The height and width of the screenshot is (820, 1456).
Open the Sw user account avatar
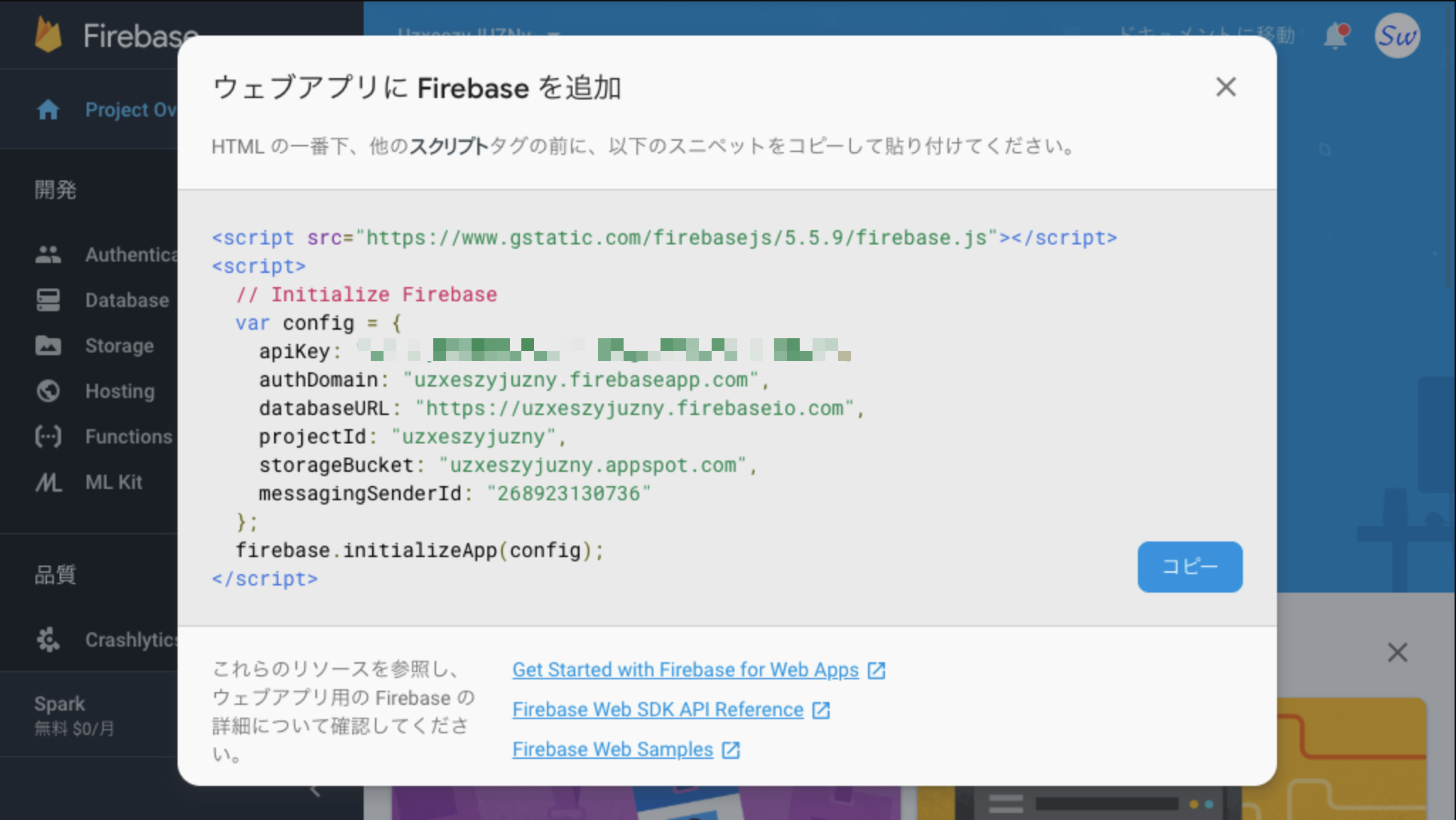pos(1397,36)
